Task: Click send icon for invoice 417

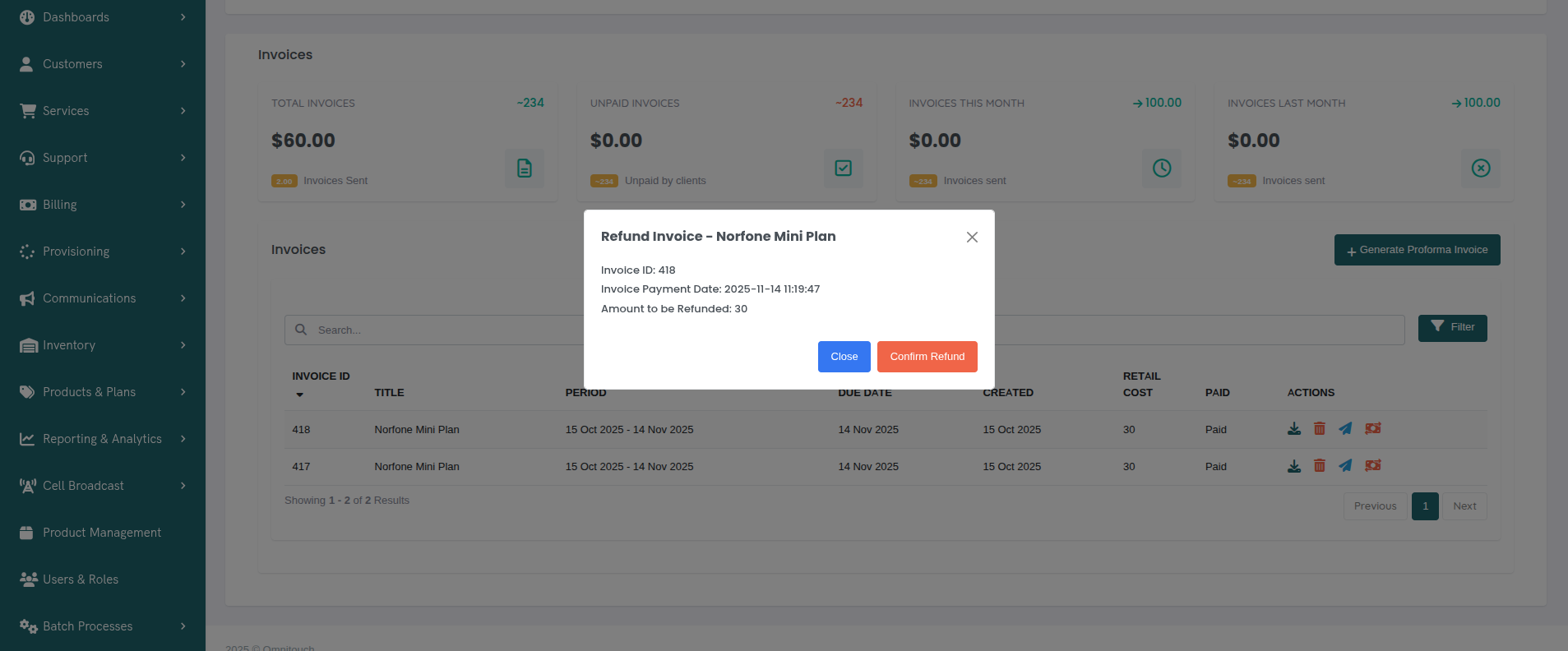Action: tap(1345, 465)
